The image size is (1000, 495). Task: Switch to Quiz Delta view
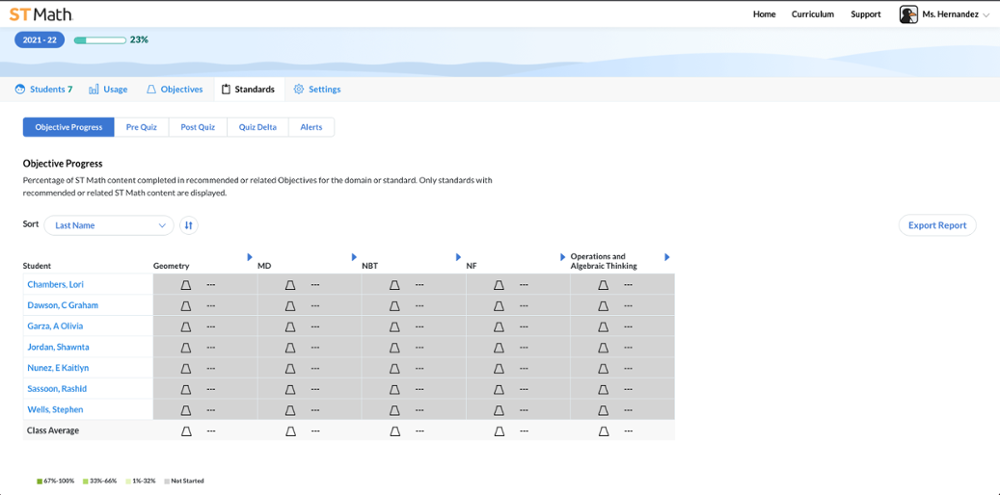(x=258, y=127)
